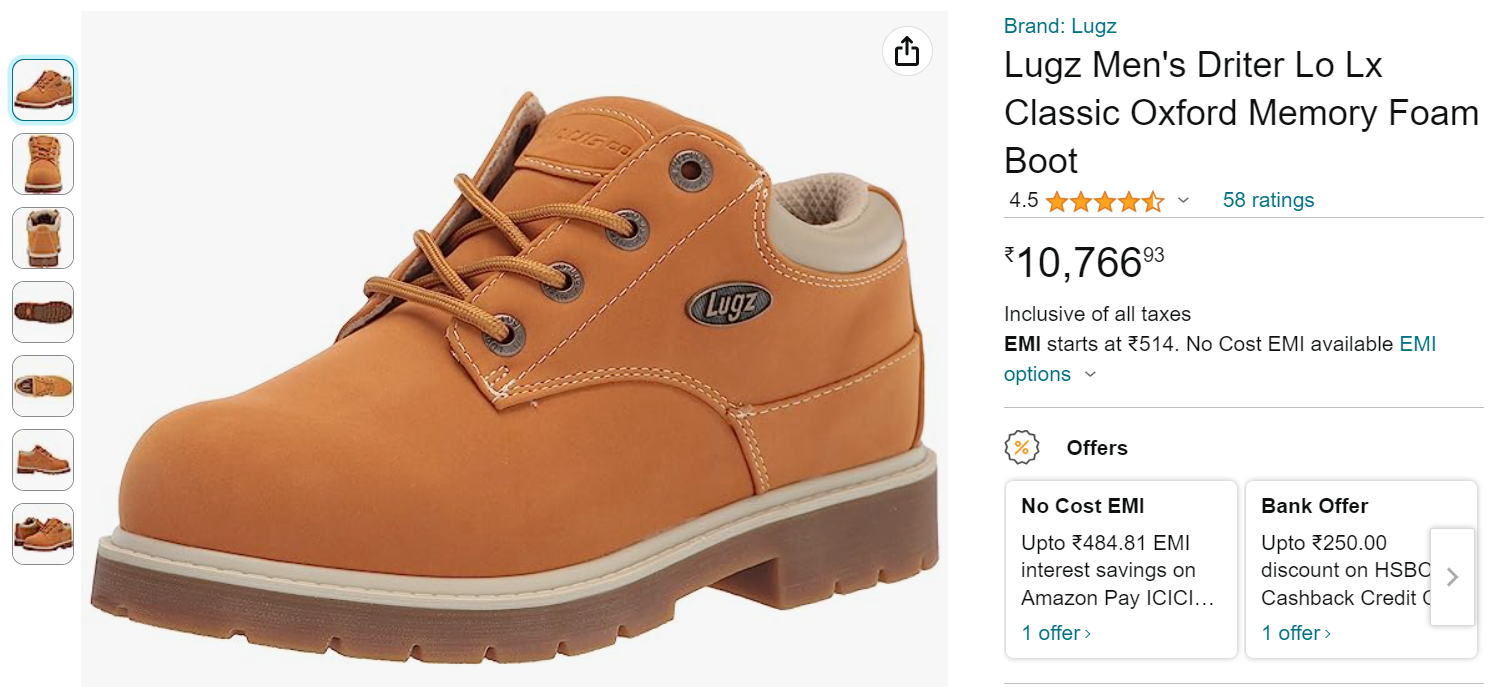Click the share icon on product image
The height and width of the screenshot is (687, 1508).
(907, 51)
